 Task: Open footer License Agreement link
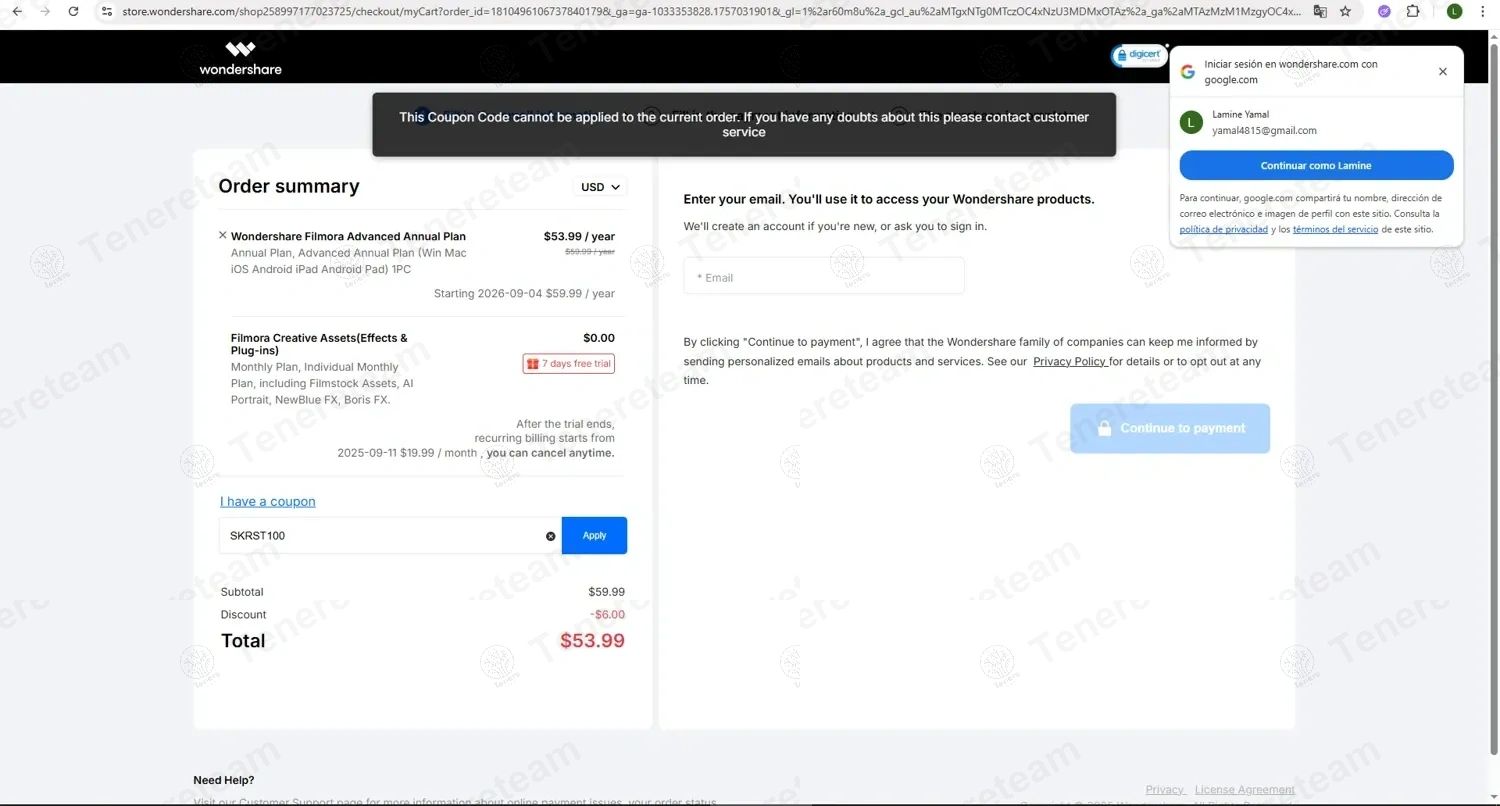point(1244,789)
